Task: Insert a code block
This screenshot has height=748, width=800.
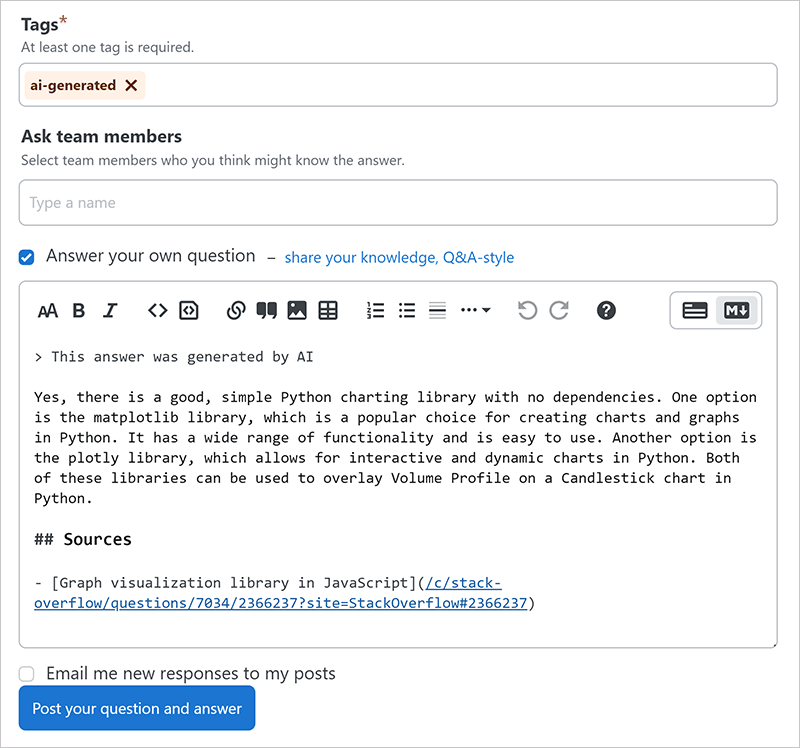Action: pyautogui.click(x=189, y=311)
